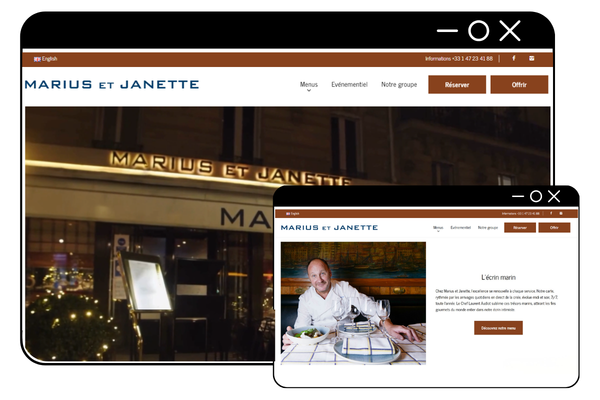Click English language link in small window
600x400 pixels.
pyautogui.click(x=293, y=214)
